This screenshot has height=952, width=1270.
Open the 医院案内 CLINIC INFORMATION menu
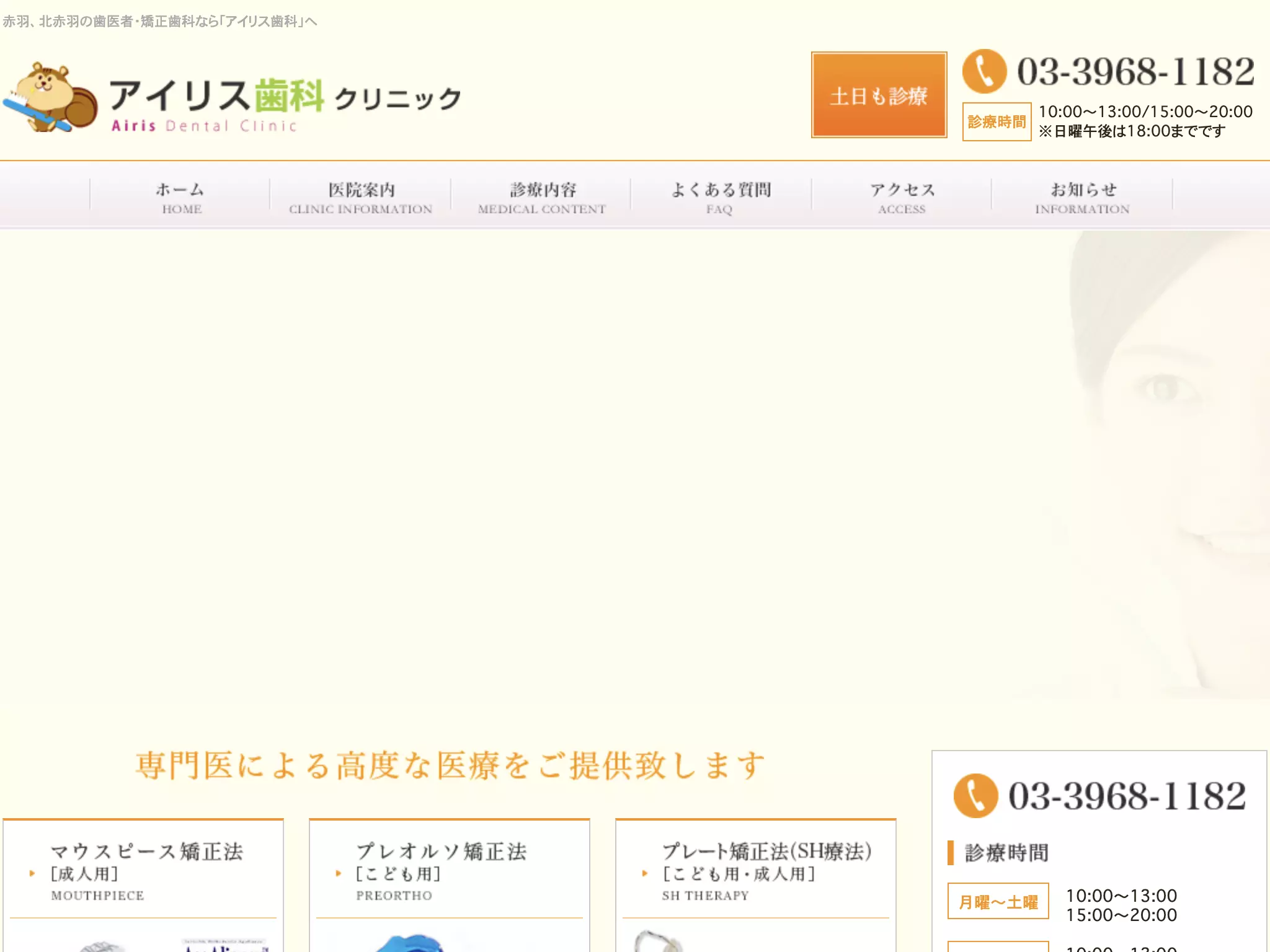[x=360, y=197]
